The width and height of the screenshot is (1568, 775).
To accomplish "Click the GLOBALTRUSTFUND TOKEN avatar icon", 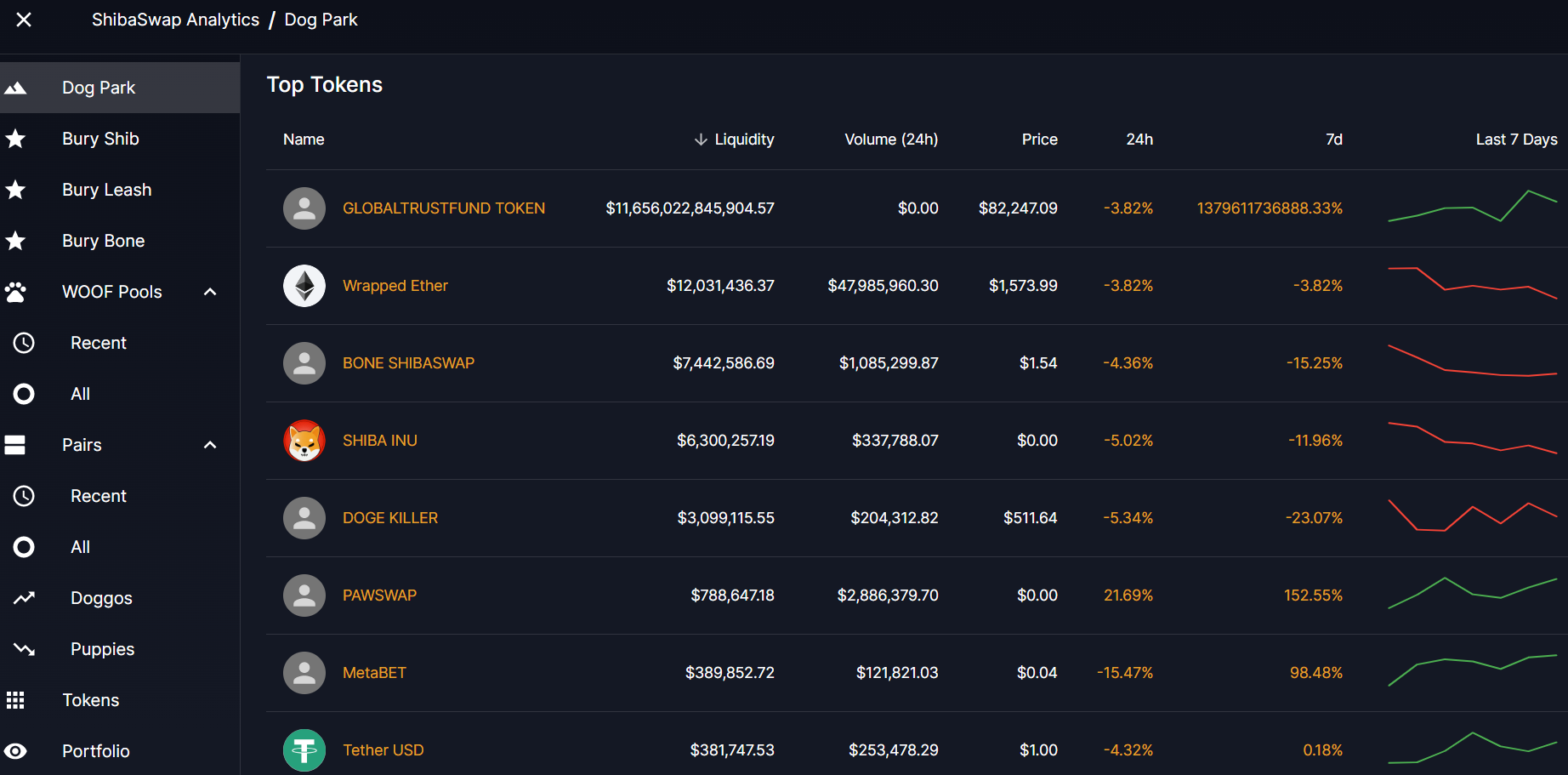I will pos(304,208).
